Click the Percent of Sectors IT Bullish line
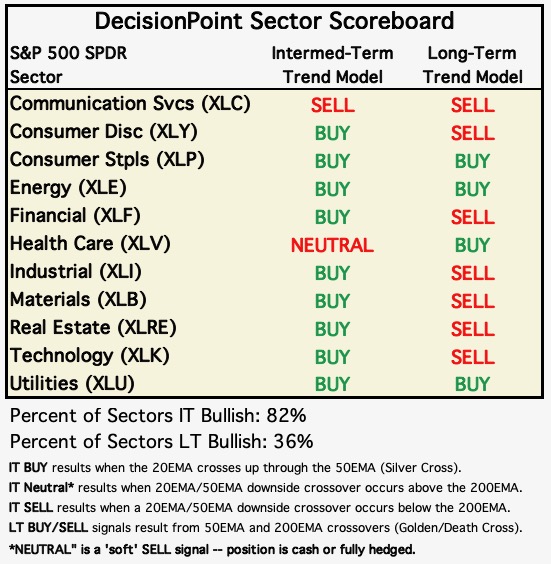This screenshot has width=551, height=564. click(x=158, y=416)
